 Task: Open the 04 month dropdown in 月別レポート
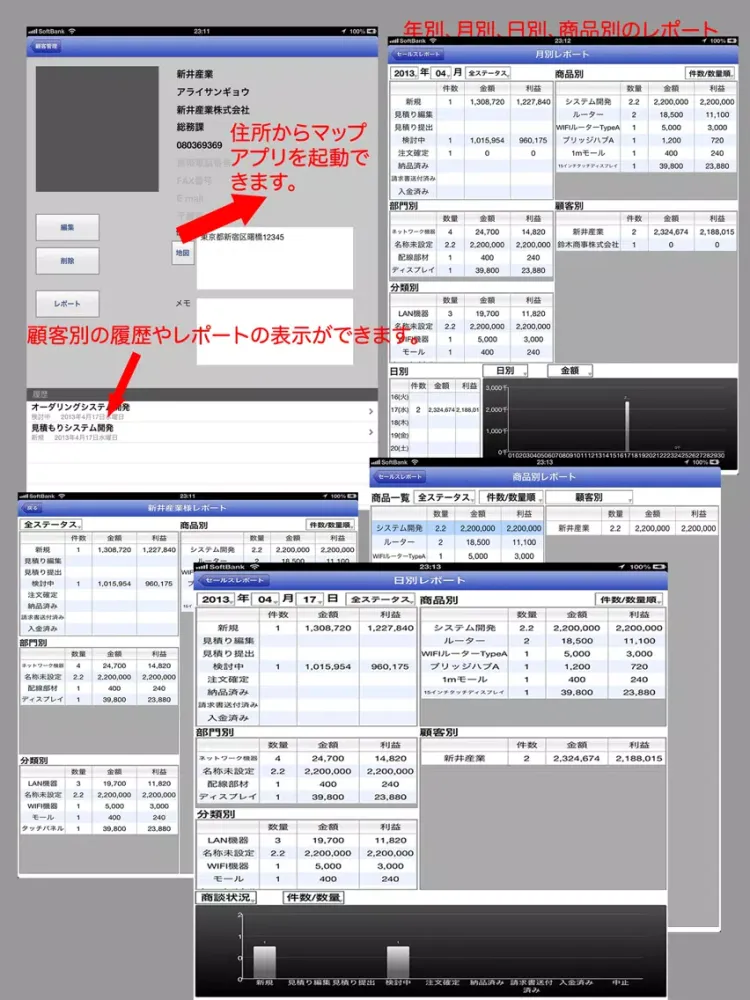tap(443, 74)
